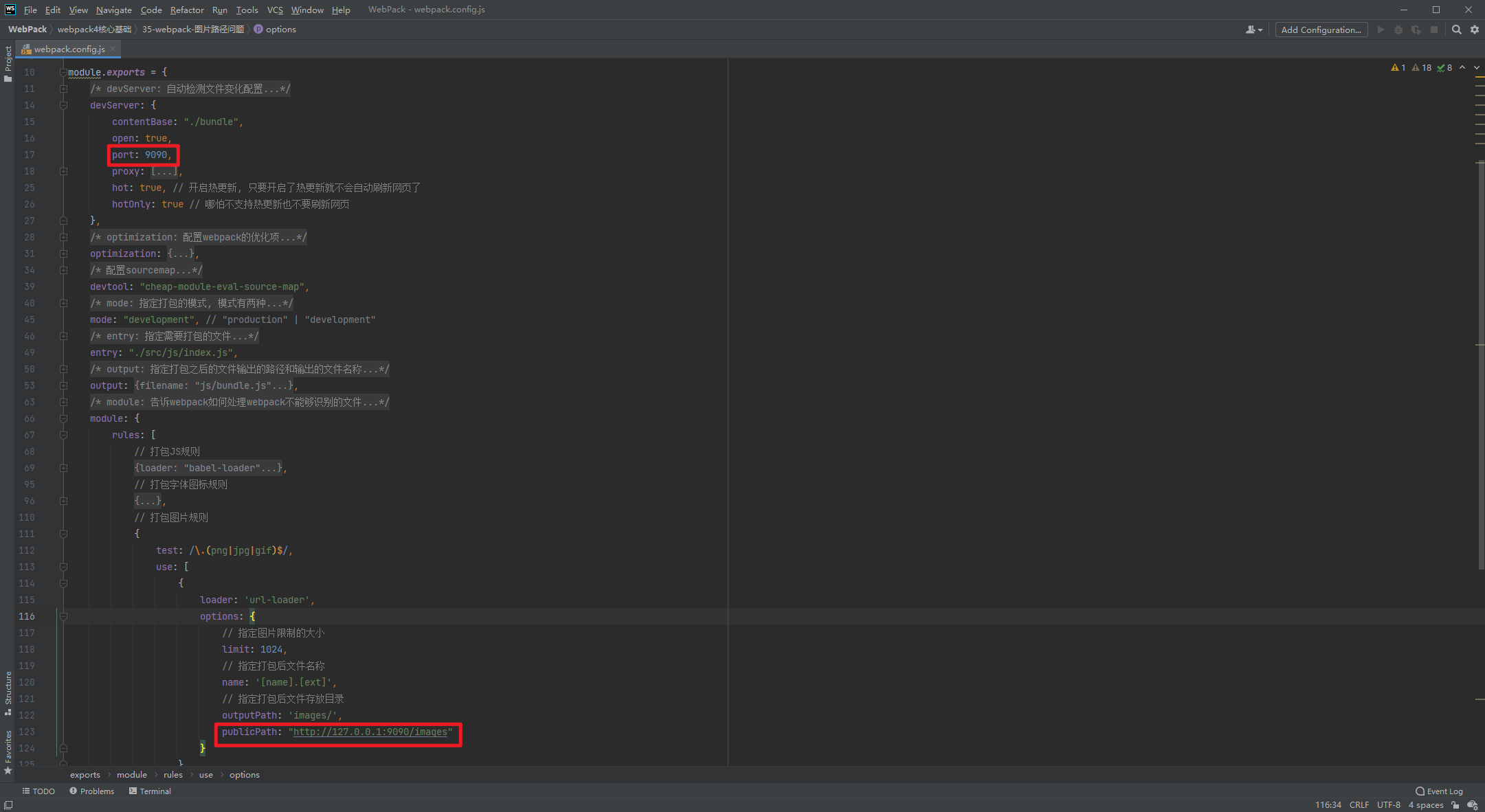The image size is (1485, 812).
Task: Open publicPath URL link on line 123
Action: 370,732
